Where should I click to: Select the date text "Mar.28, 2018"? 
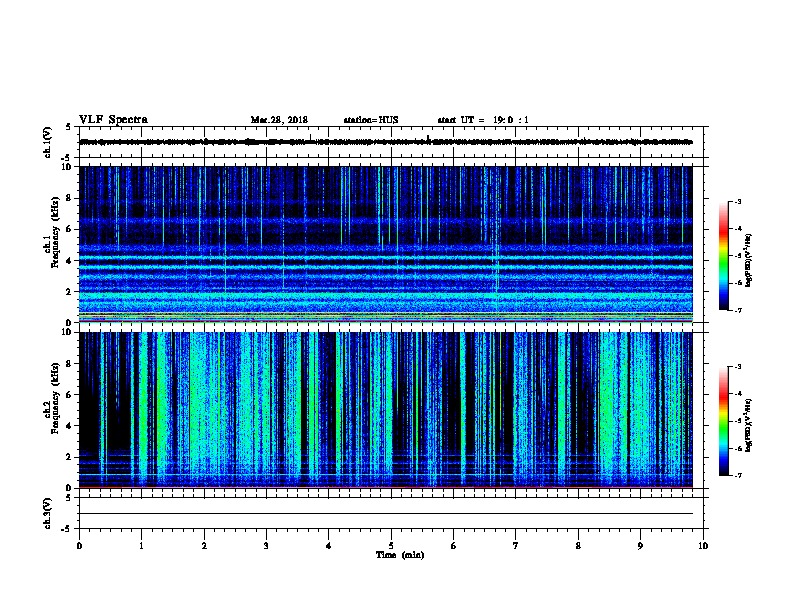[x=279, y=120]
